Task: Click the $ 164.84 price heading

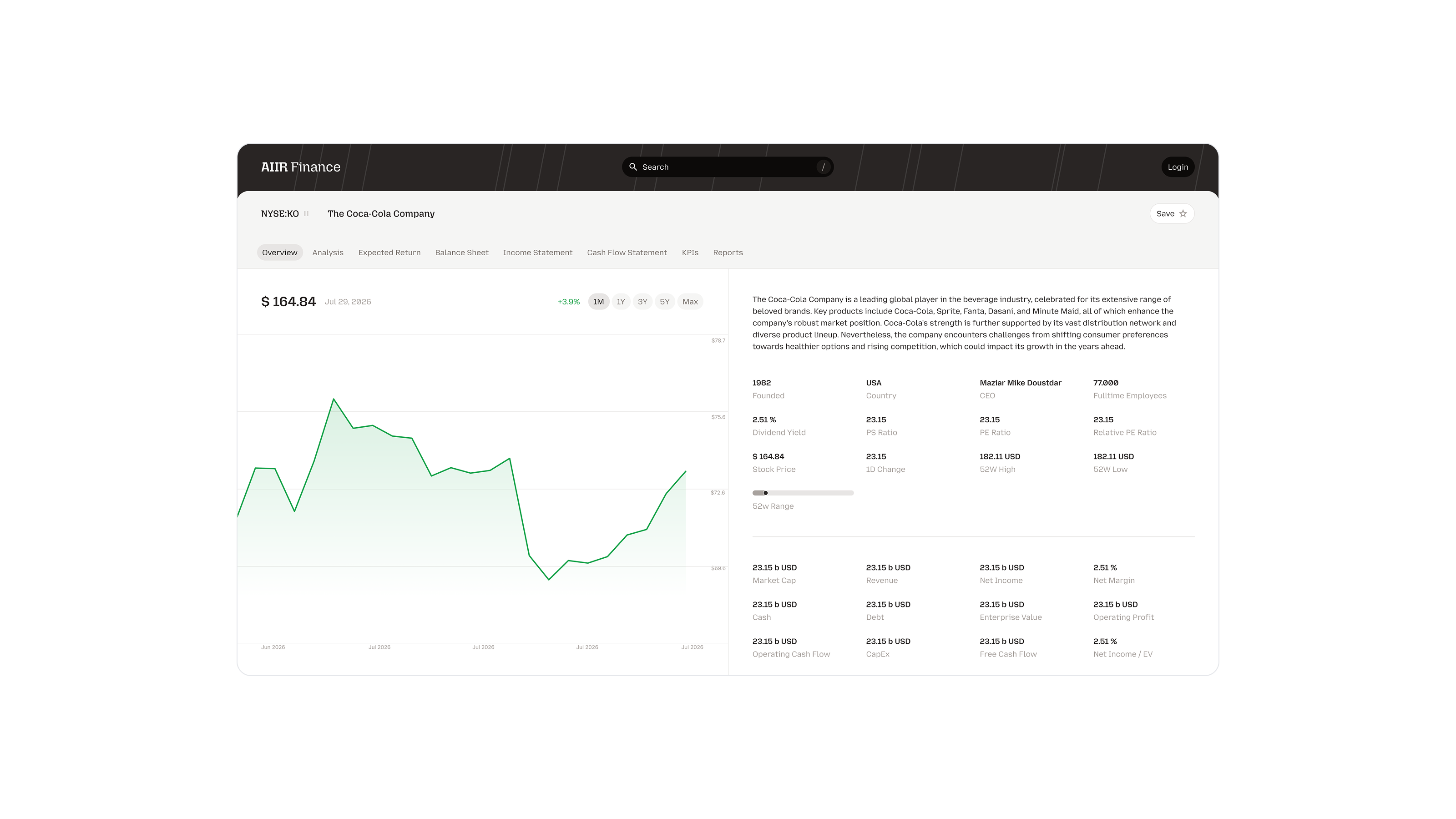Action: pyautogui.click(x=288, y=302)
